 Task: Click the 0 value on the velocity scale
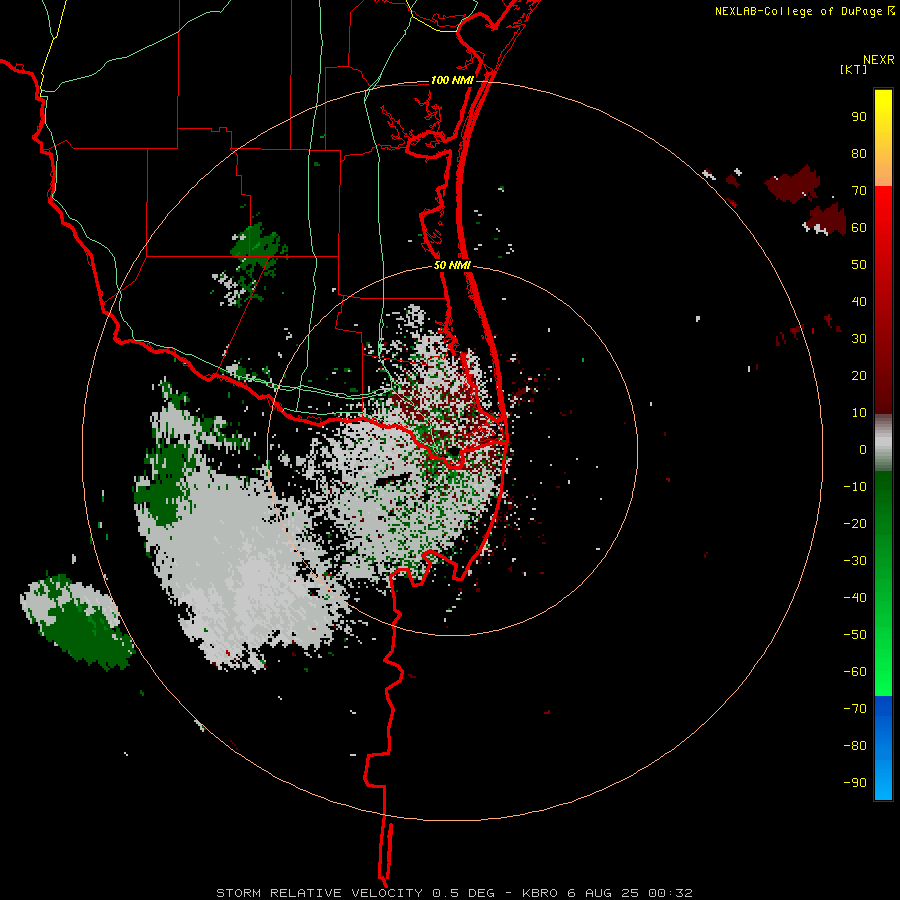point(863,450)
